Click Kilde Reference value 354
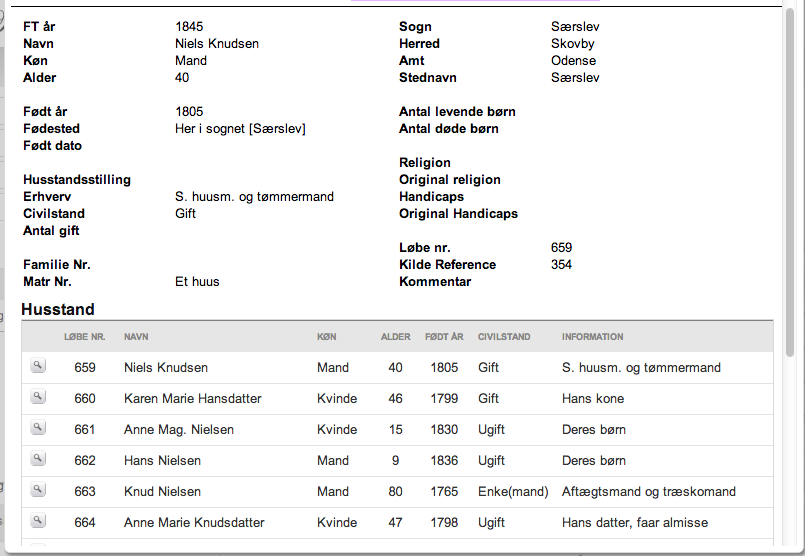Screen dimensions: 805x556 [x=561, y=264]
